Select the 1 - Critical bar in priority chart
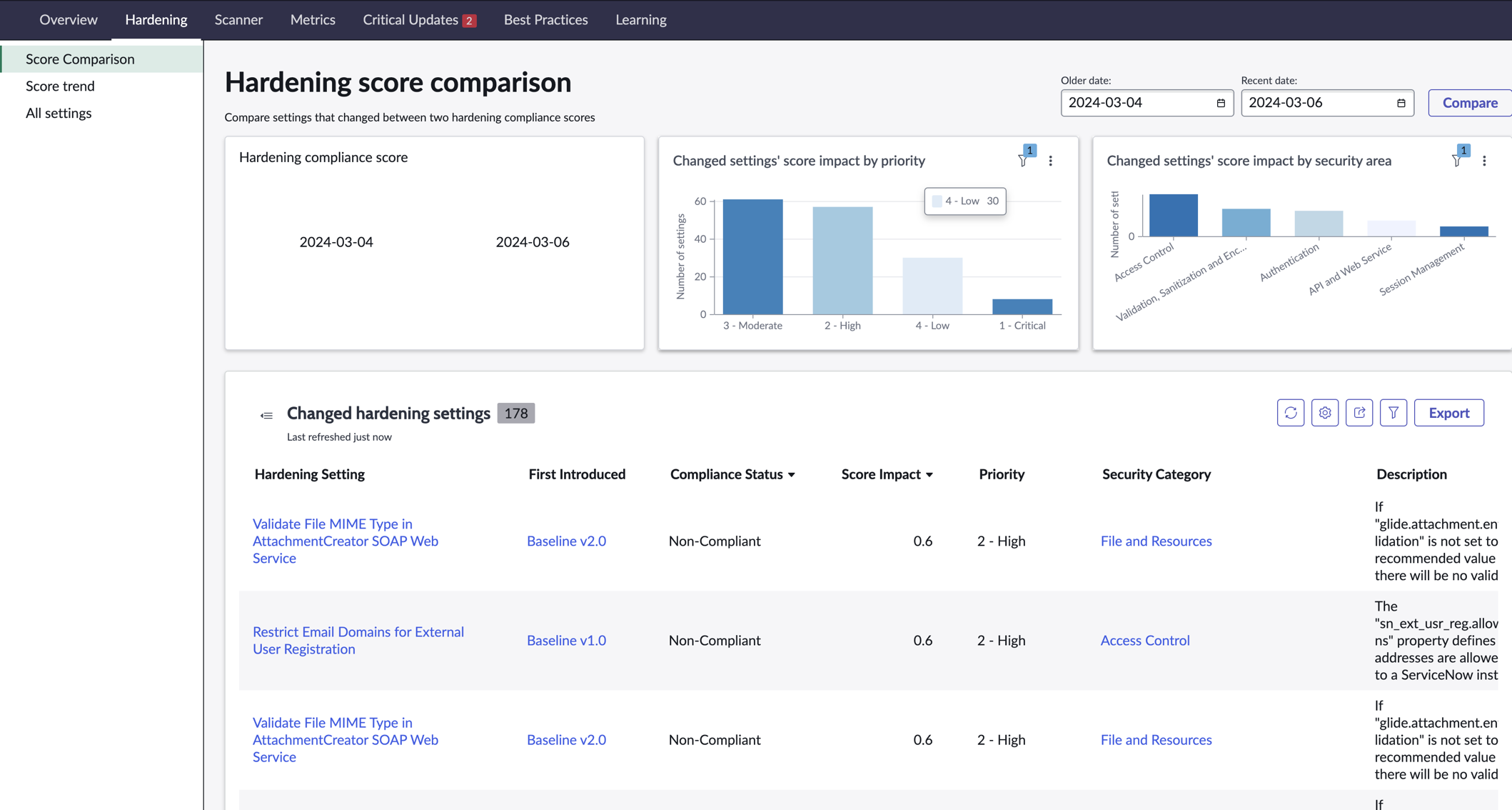Screen dimensions: 1512x810 pos(1022,306)
